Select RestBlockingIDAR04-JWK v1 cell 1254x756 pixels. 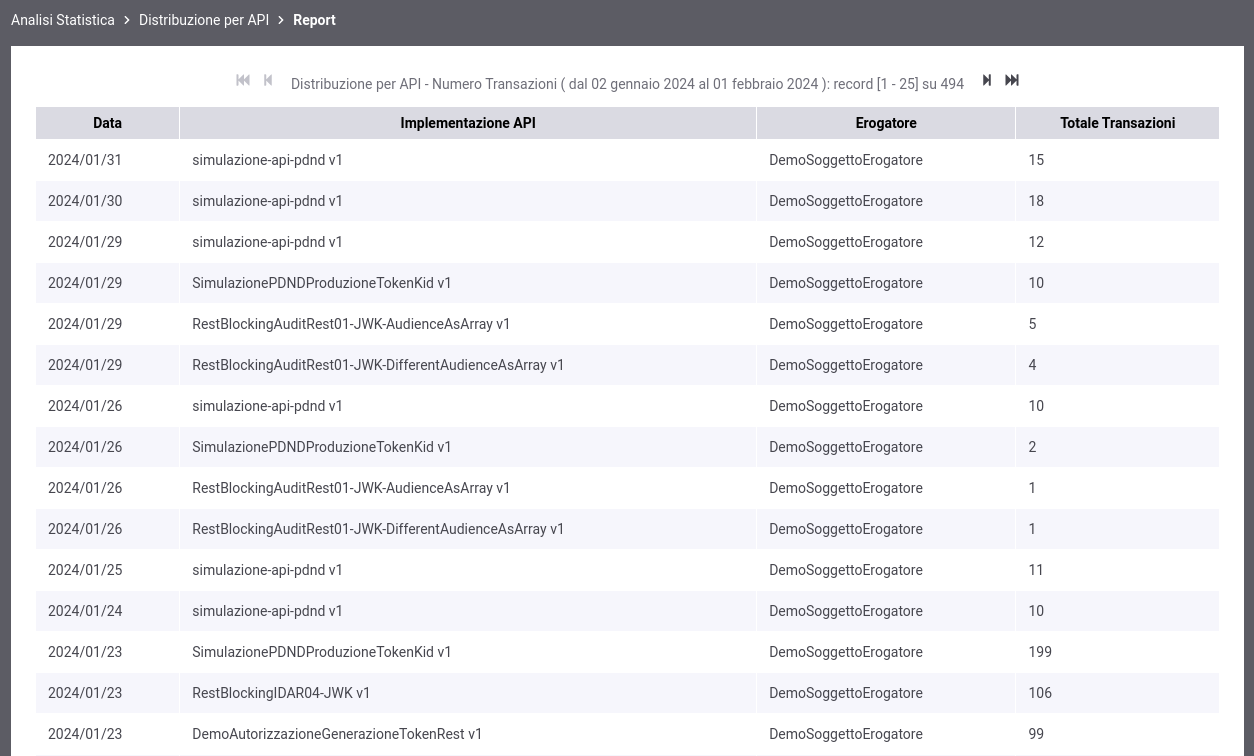click(x=281, y=693)
